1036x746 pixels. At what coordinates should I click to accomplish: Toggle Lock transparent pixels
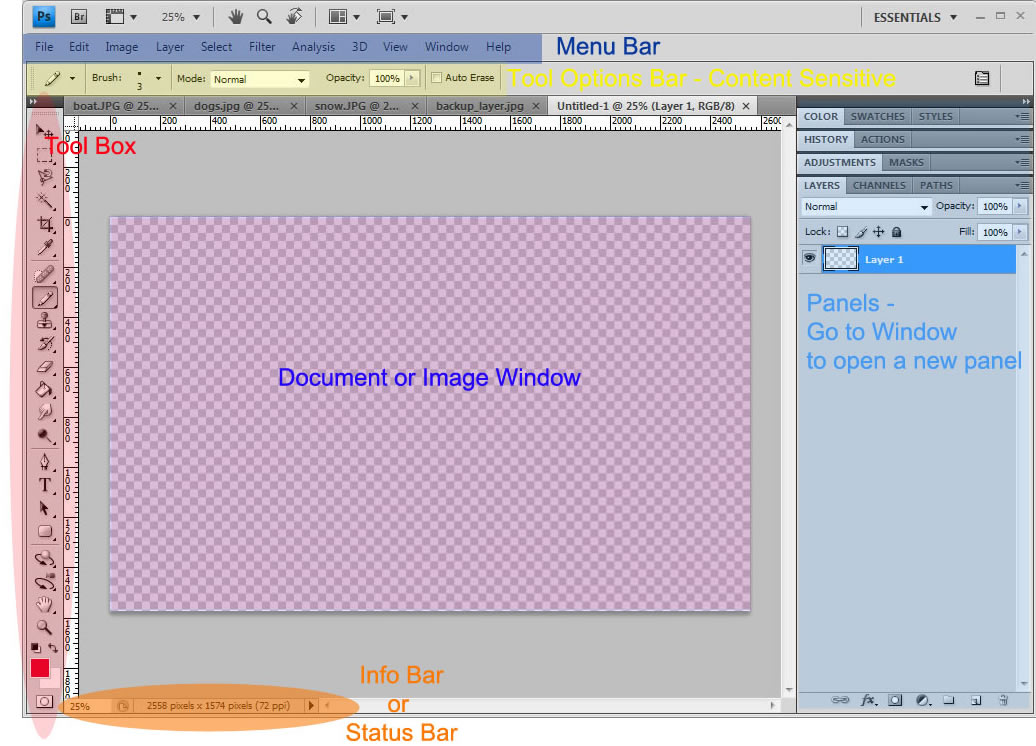coord(842,232)
